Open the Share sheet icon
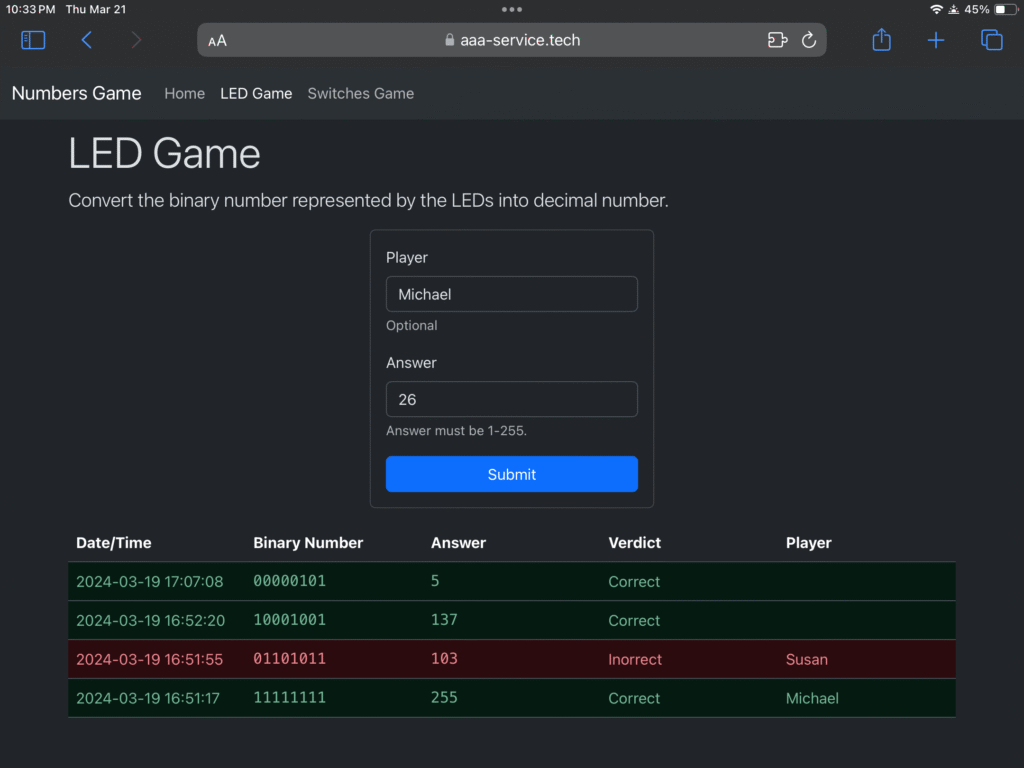The image size is (1024, 768). [881, 40]
